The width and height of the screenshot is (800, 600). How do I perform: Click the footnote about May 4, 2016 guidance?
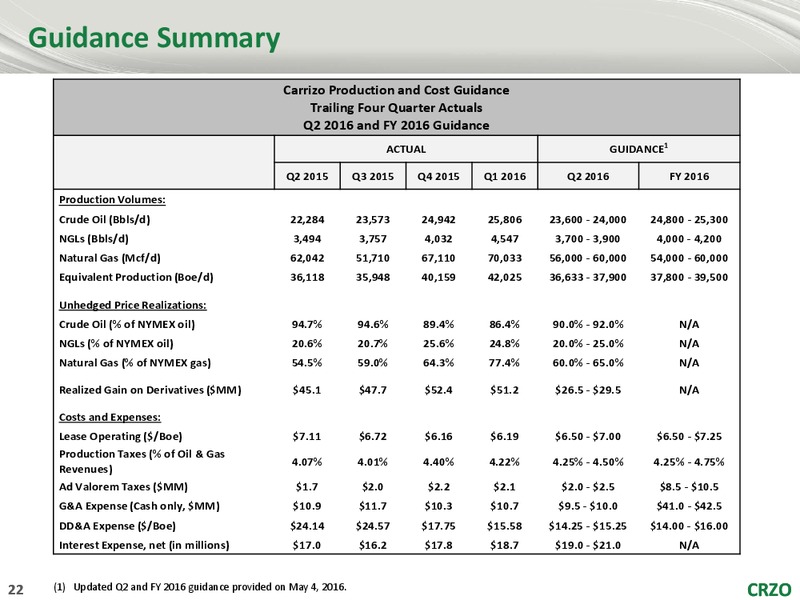pyautogui.click(x=200, y=587)
